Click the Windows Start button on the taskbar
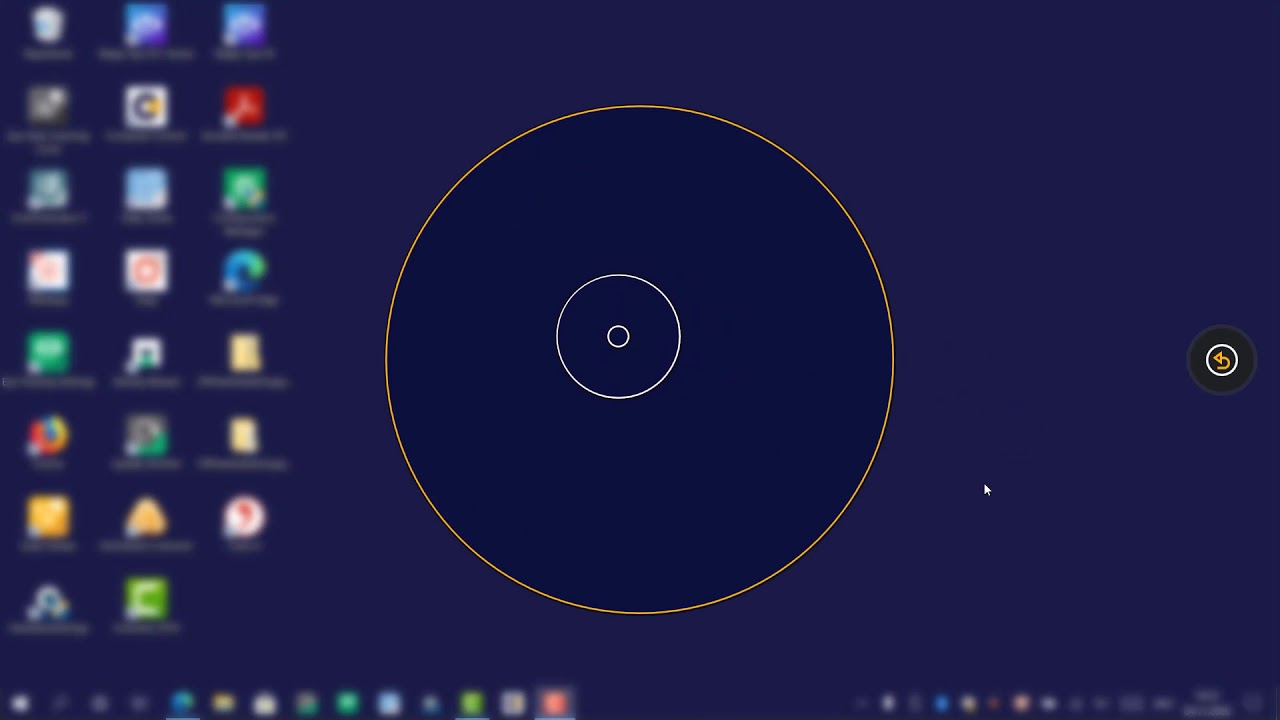The image size is (1280, 720). coord(19,704)
